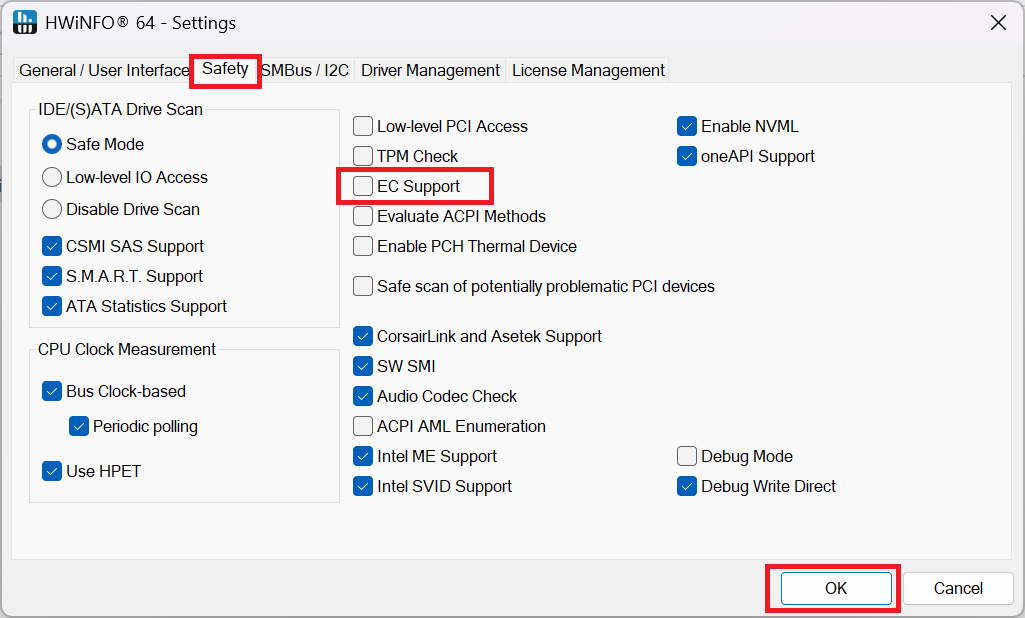This screenshot has width=1025, height=618.
Task: Click the HWiNFO app icon in title bar
Action: point(25,22)
